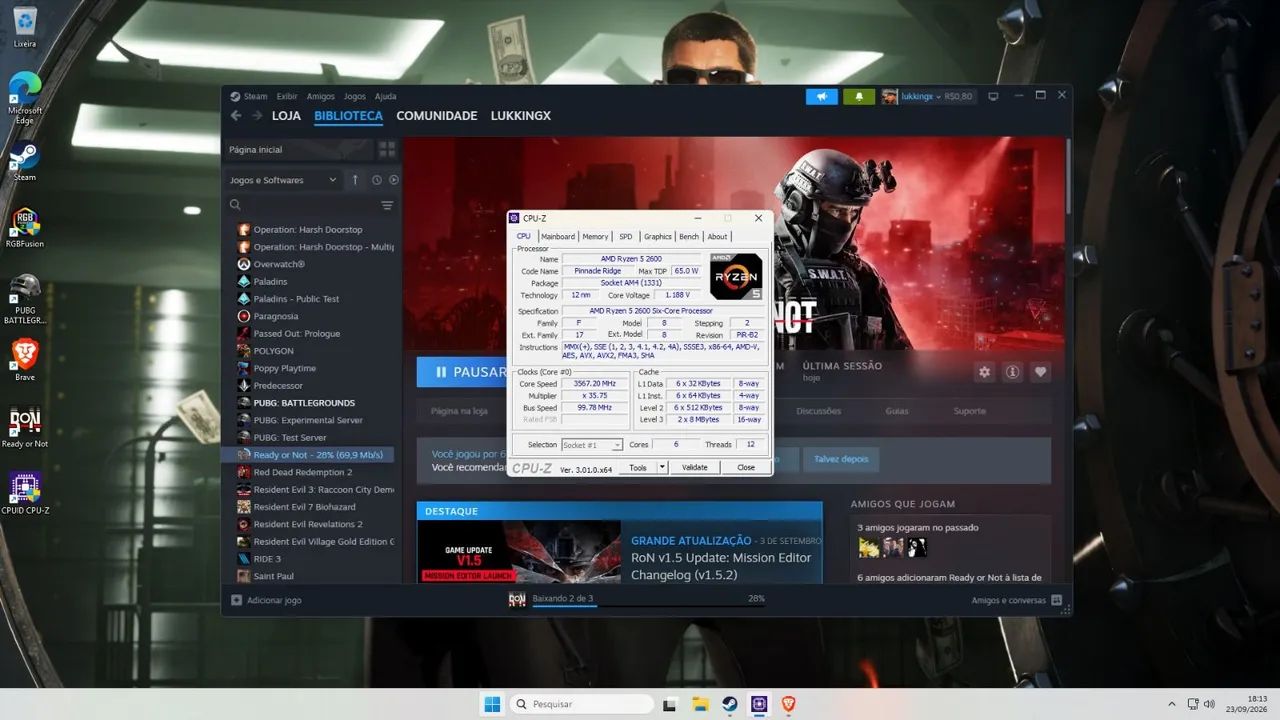The width and height of the screenshot is (1280, 720).
Task: Open game settings gear icon
Action: [985, 372]
